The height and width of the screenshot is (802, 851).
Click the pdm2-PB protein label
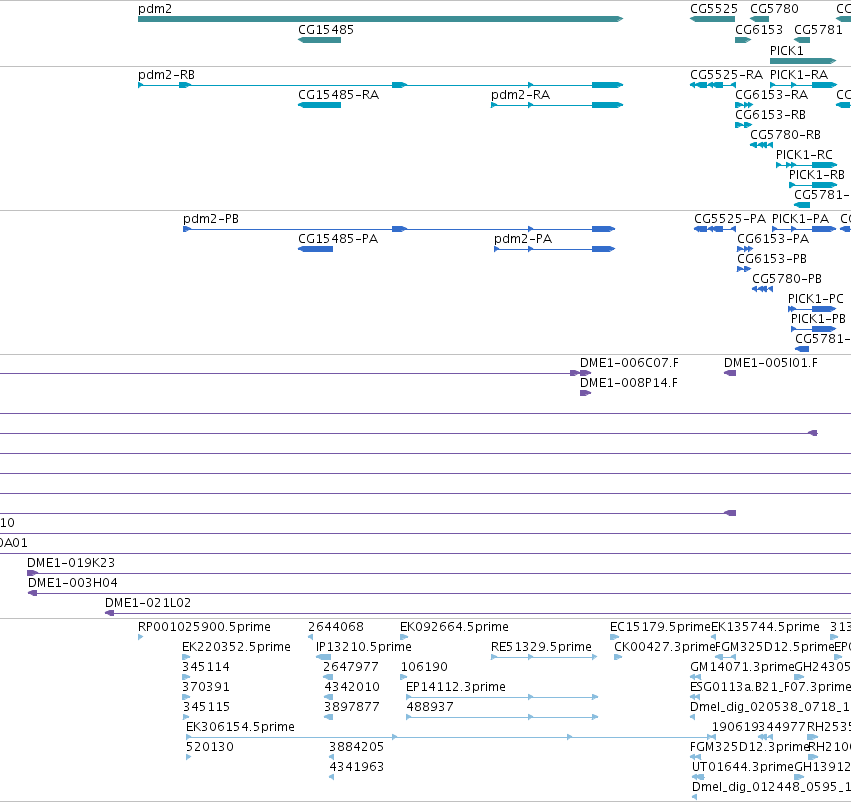(x=211, y=219)
